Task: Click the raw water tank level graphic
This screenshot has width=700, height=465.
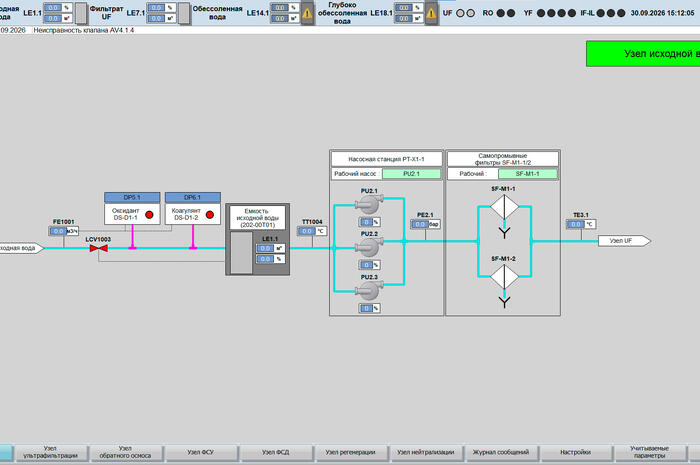Action: [x=242, y=252]
